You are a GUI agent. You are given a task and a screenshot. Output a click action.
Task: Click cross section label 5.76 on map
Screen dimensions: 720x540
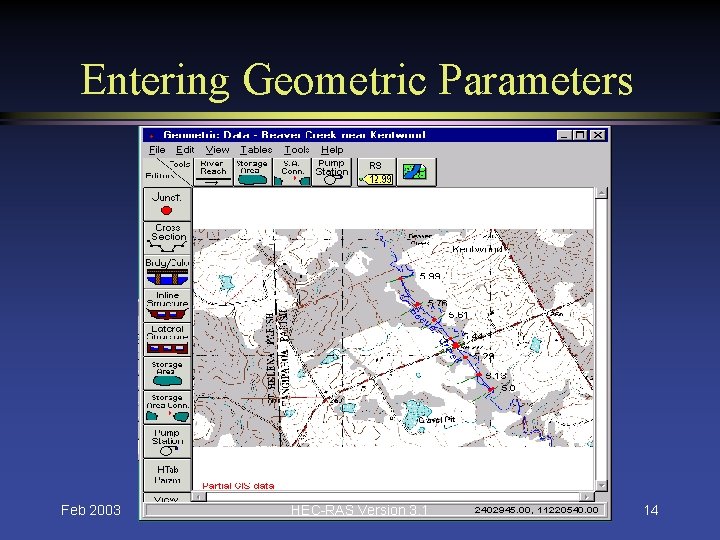click(437, 303)
